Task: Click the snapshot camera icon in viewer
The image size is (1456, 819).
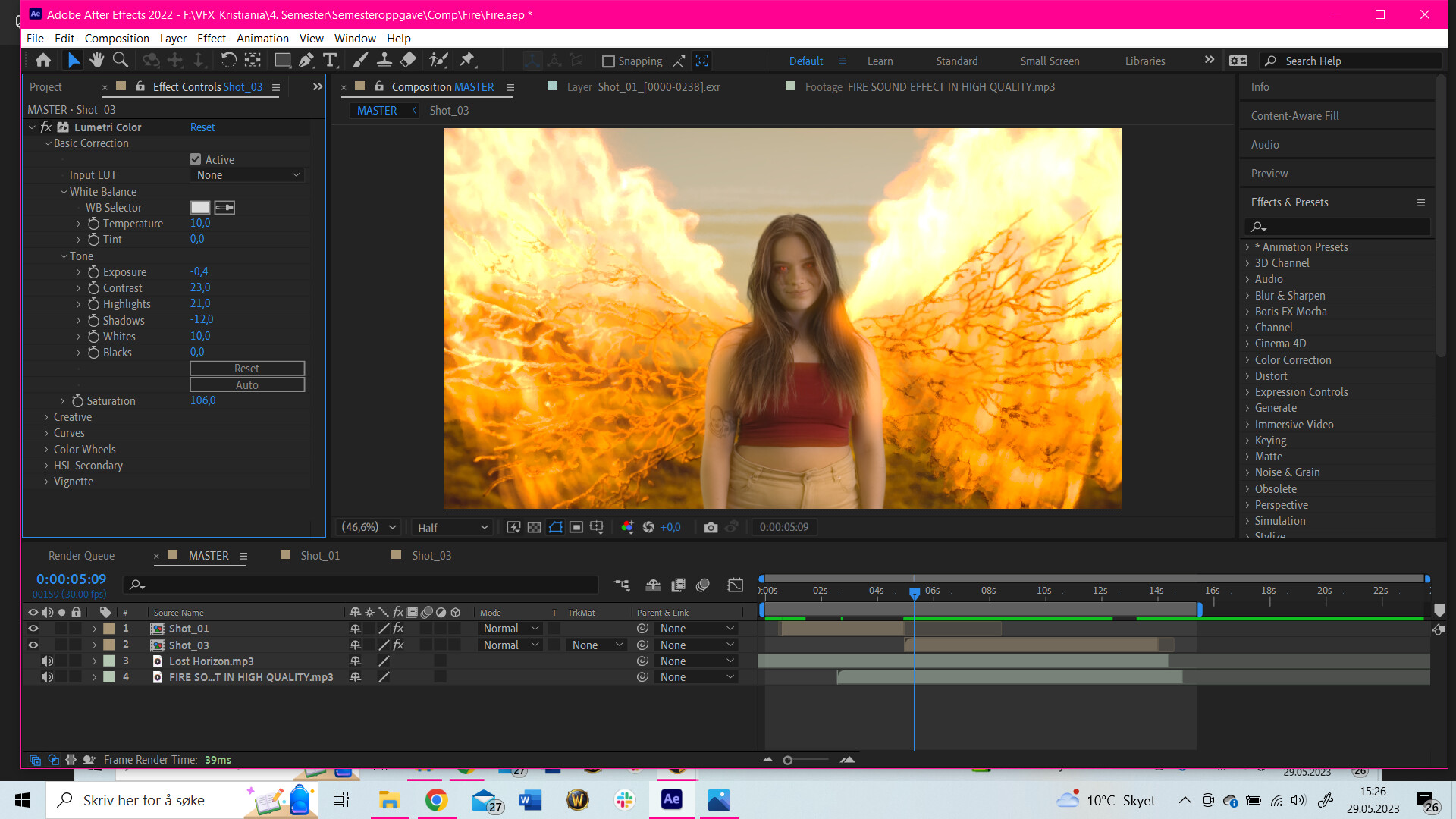Action: pos(711,527)
